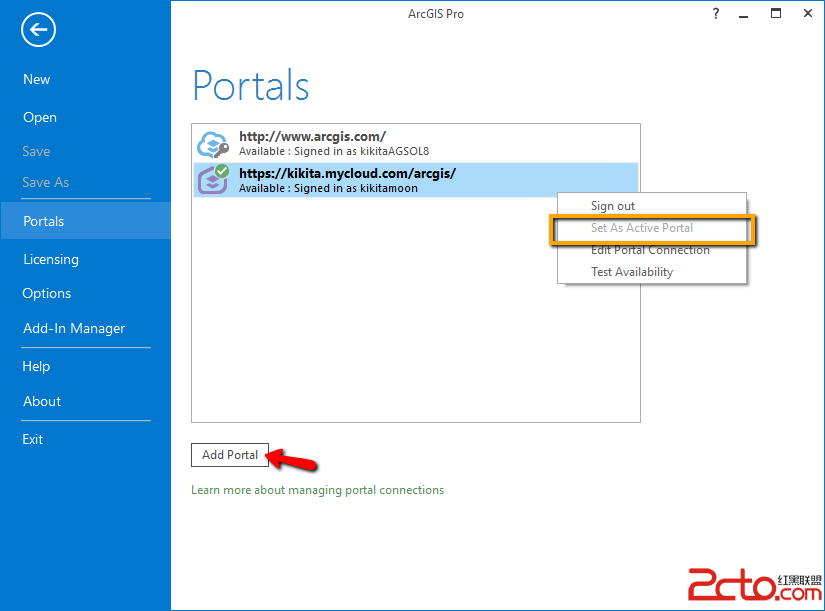Select New in the sidebar
The height and width of the screenshot is (611, 825).
(36, 79)
